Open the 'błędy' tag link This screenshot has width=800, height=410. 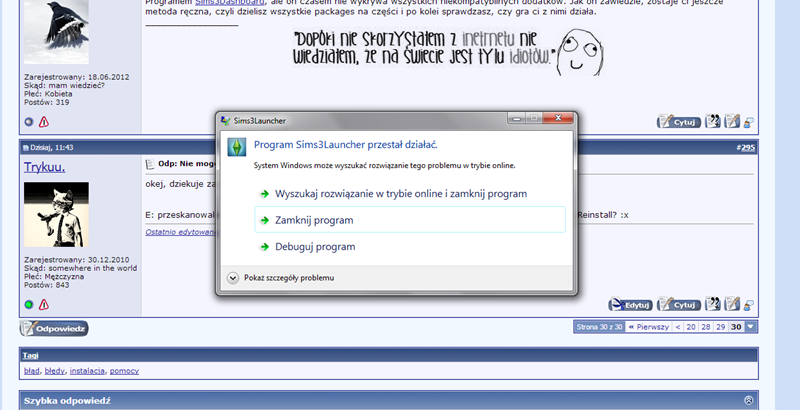tap(55, 371)
